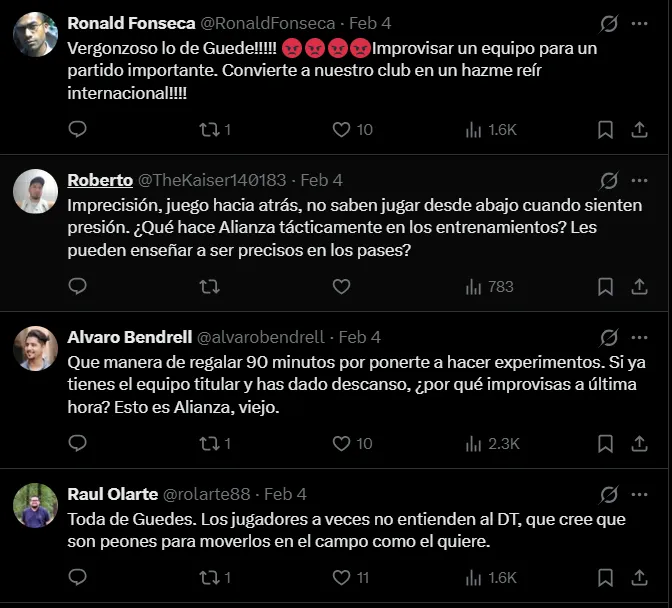Click Grok icon on Roberto's tweet
Viewport: 672px width, 608px height.
(608, 181)
